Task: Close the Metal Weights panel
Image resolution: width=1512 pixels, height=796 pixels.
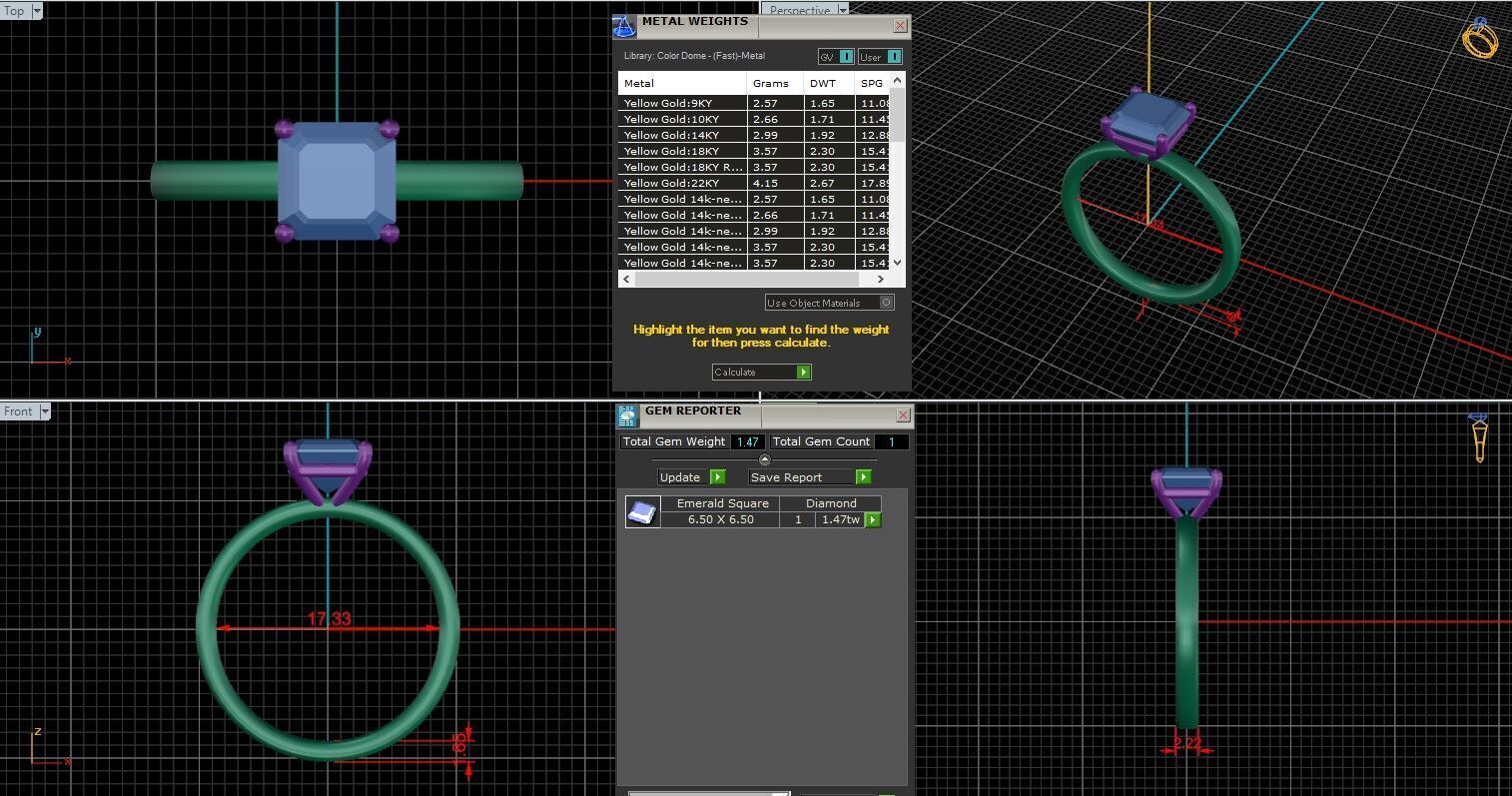Action: pyautogui.click(x=901, y=26)
